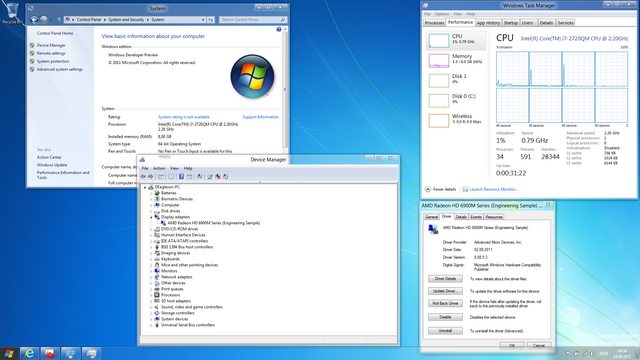The image size is (640, 360).
Task: Open the View menu in Device Manager
Action: click(174, 168)
